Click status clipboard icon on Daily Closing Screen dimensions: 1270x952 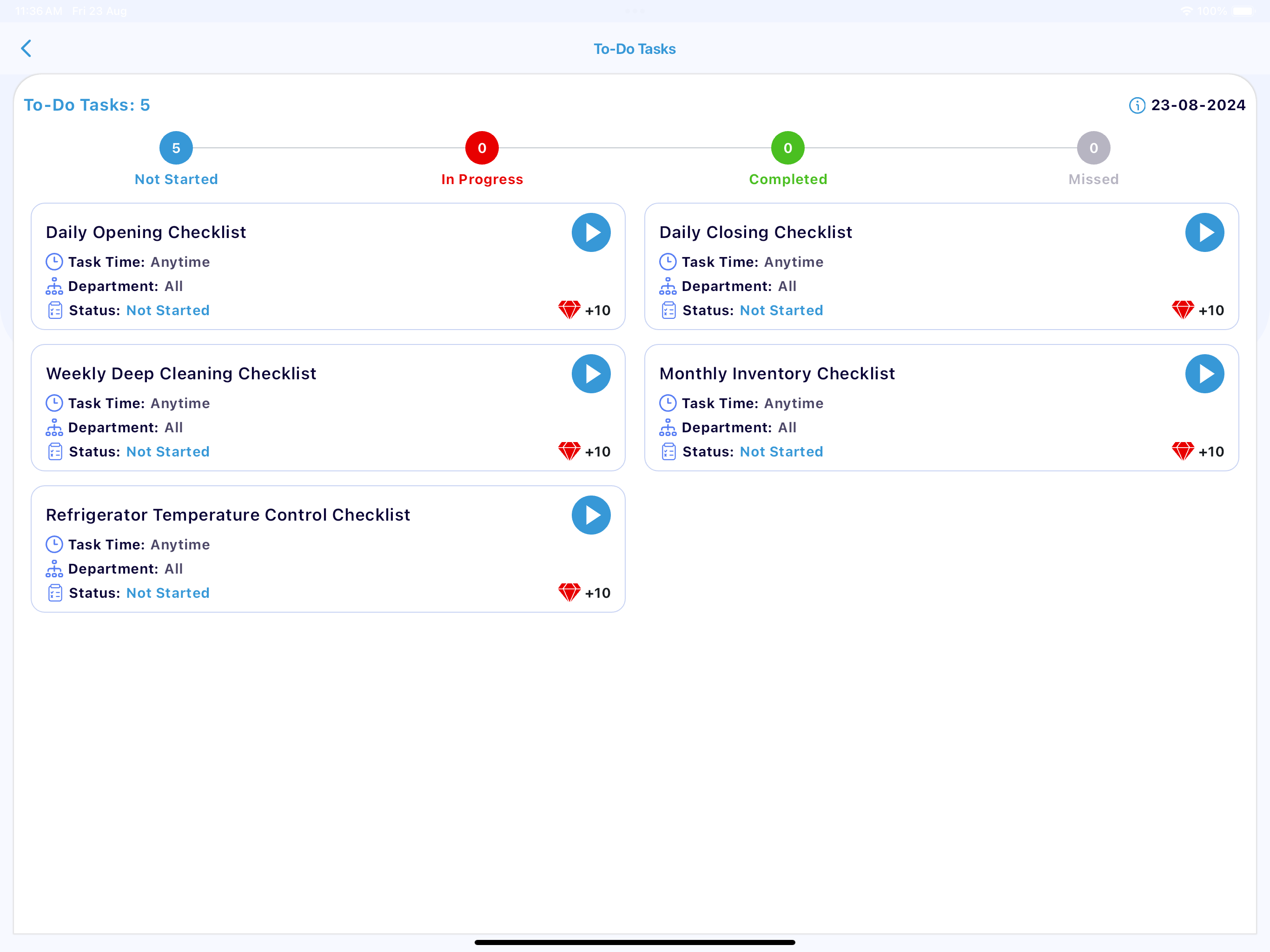668,310
